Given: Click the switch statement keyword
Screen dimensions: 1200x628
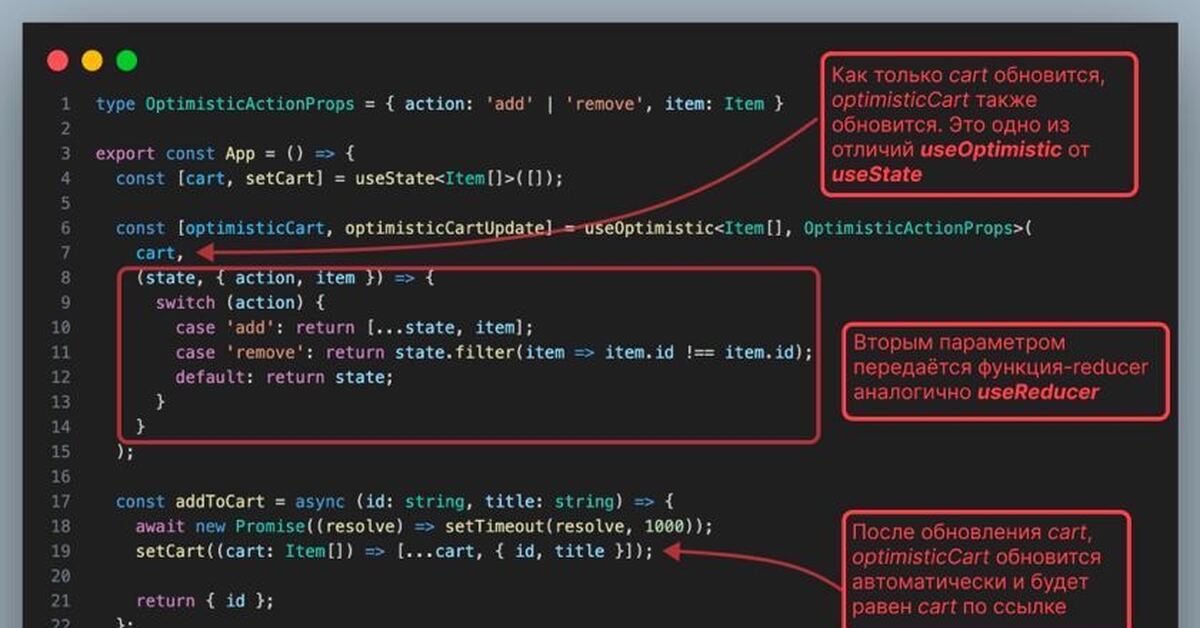Looking at the screenshot, I should coord(186,302).
